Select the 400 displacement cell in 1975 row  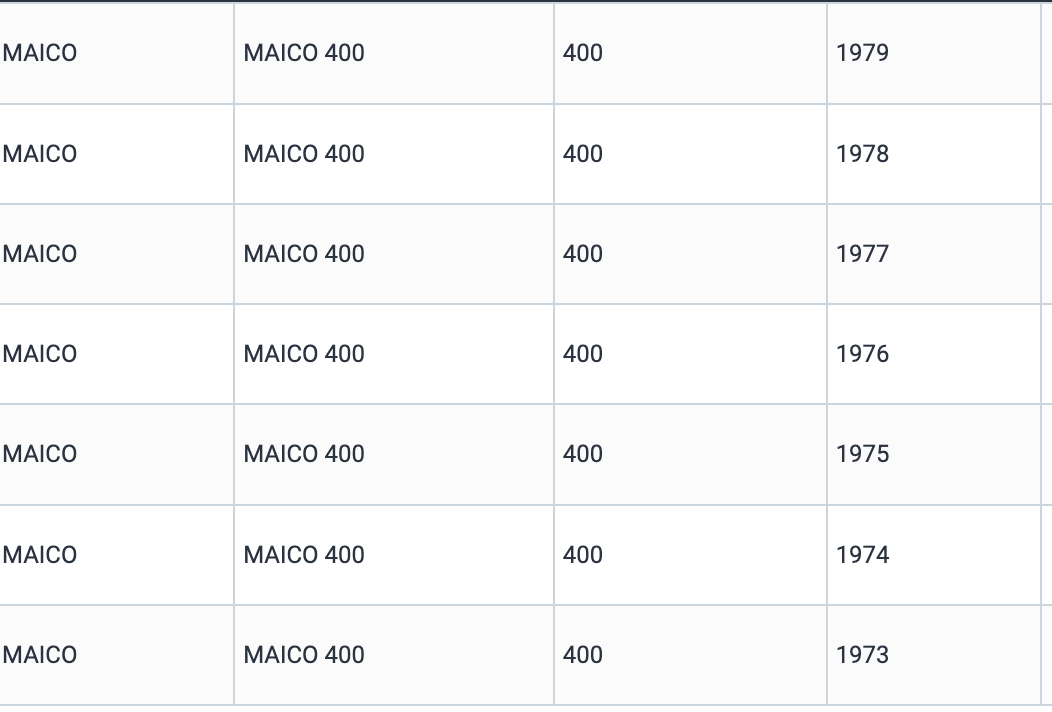[583, 454]
